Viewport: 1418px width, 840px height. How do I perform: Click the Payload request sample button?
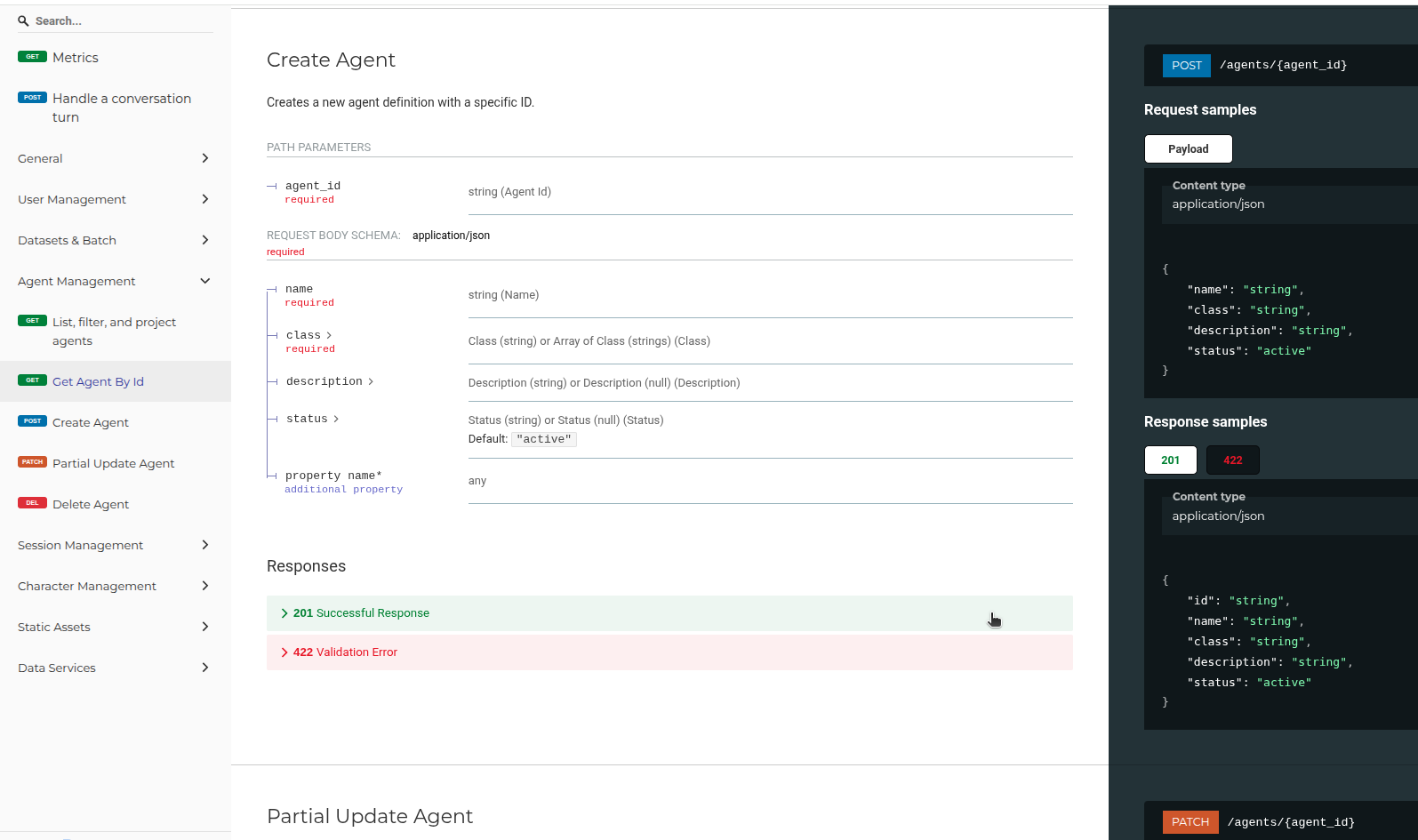[x=1188, y=148]
